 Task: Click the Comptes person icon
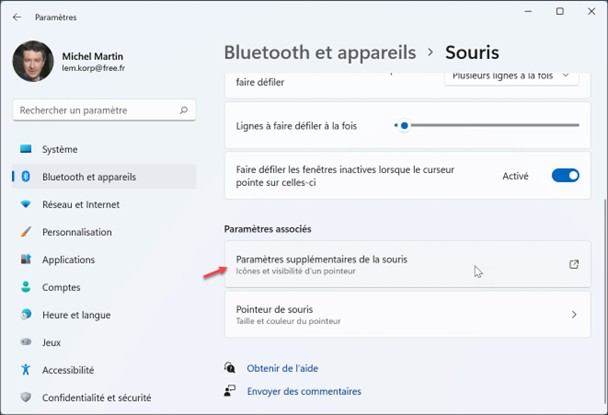click(26, 287)
